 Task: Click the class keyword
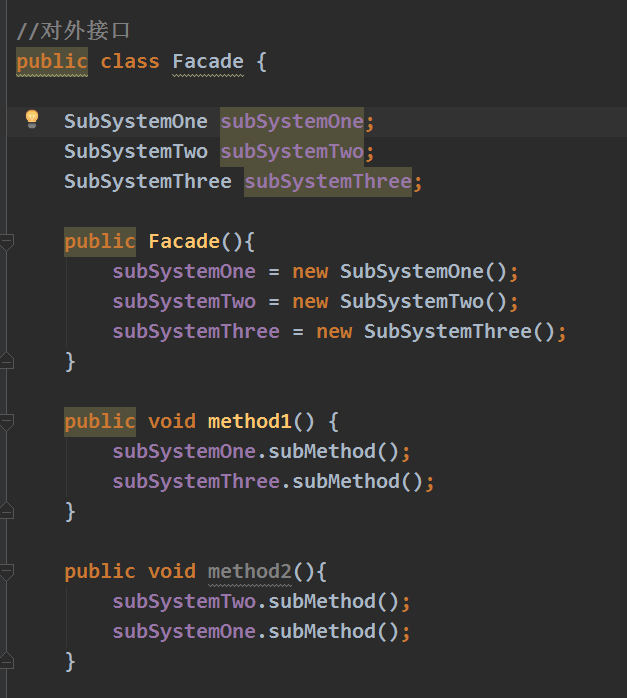pyautogui.click(x=130, y=61)
